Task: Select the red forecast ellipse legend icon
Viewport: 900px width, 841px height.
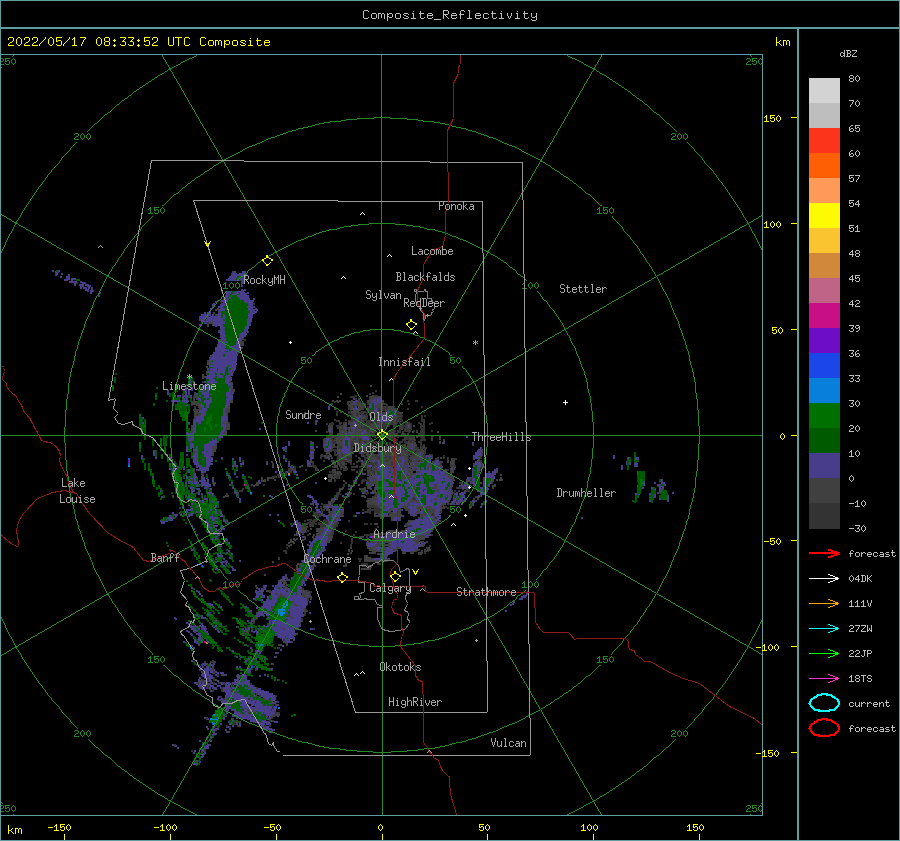Action: click(824, 728)
